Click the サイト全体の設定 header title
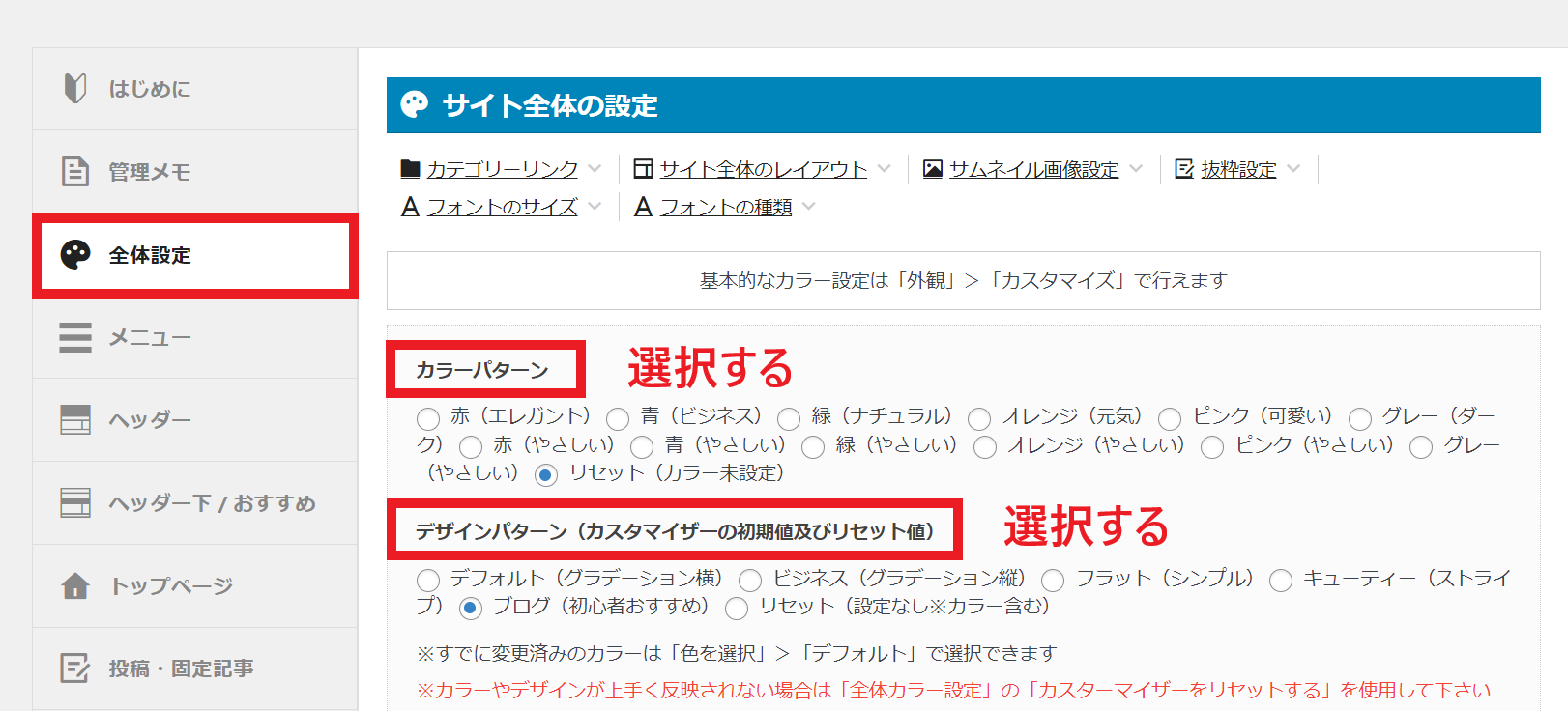This screenshot has height=711, width=1568. (550, 105)
